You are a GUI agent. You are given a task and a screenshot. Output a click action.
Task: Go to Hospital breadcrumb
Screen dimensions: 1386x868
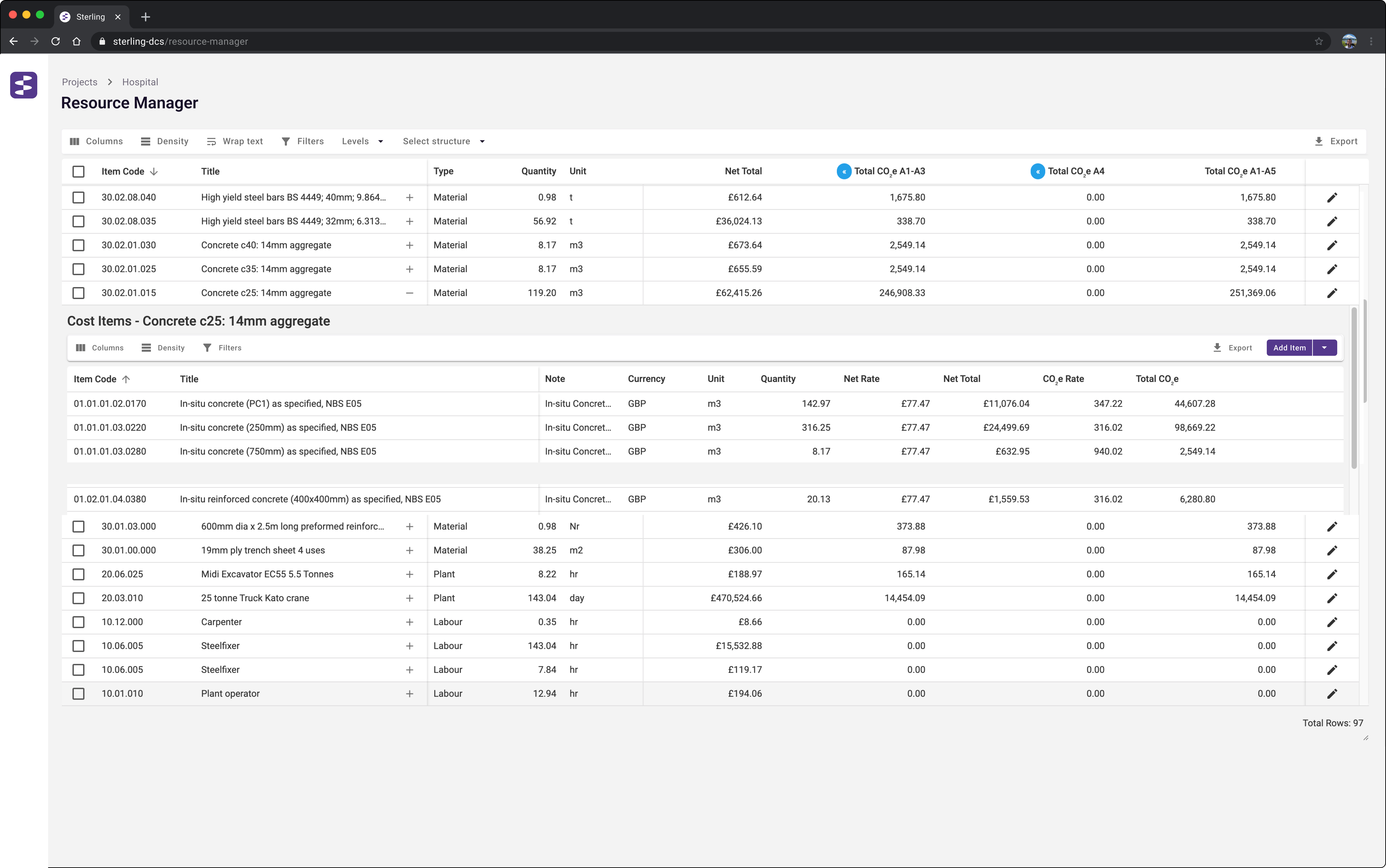(140, 82)
